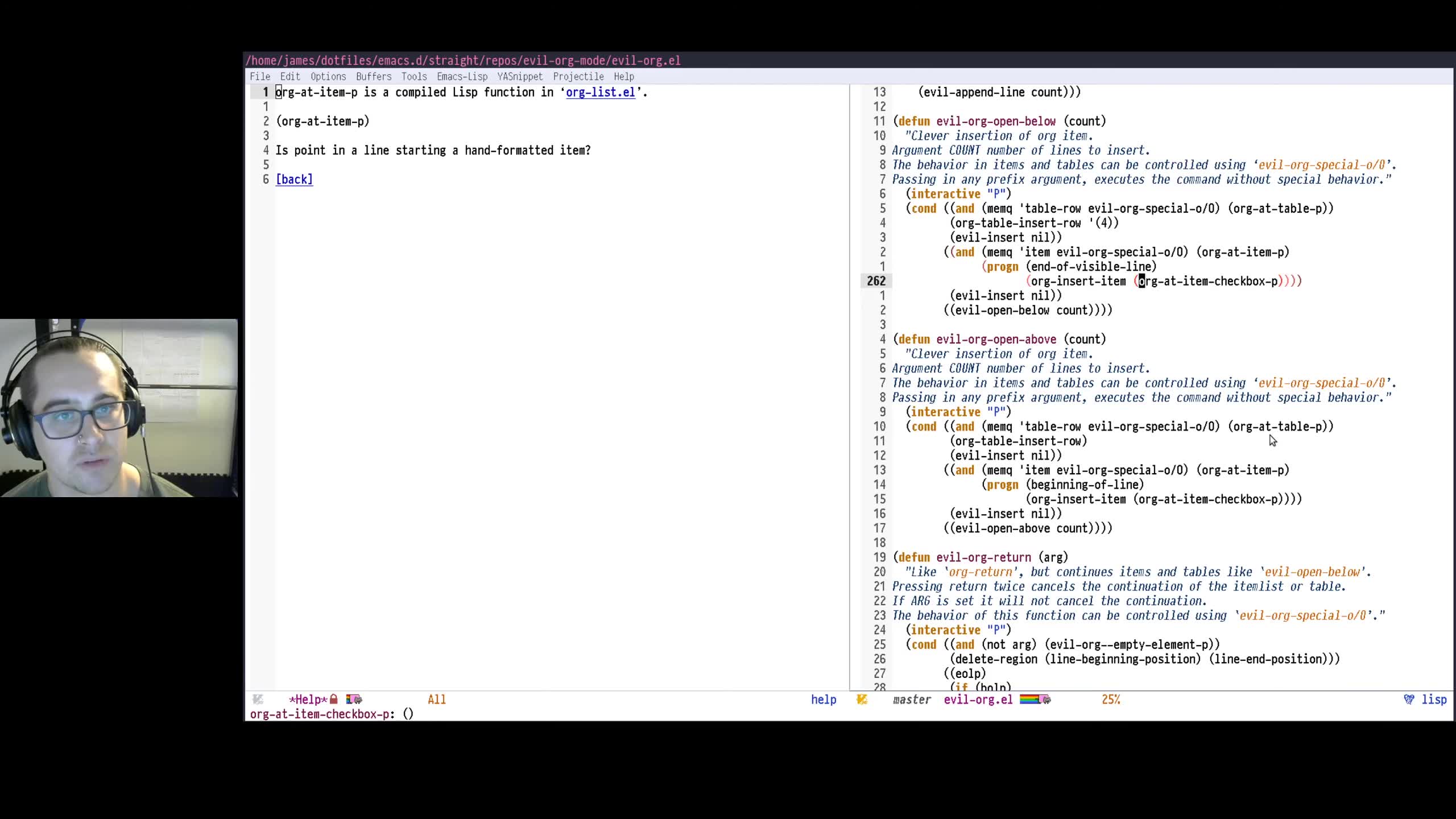Open the Projectile menu
1456x819 pixels.
tap(578, 76)
